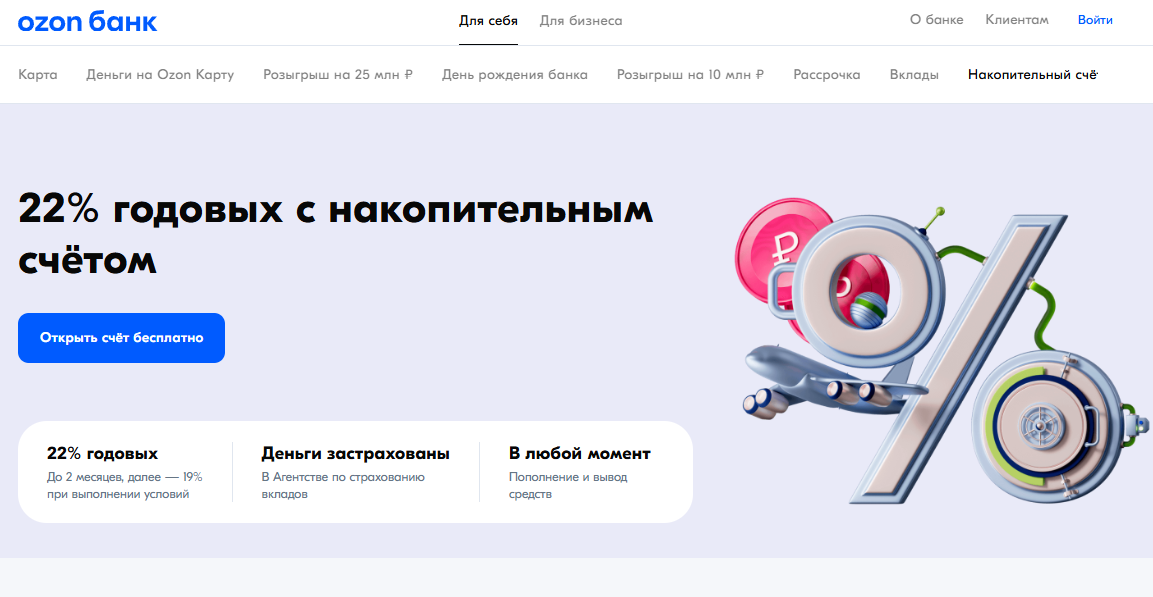Open Розыгрыш на 10 млн ₽

tap(690, 74)
